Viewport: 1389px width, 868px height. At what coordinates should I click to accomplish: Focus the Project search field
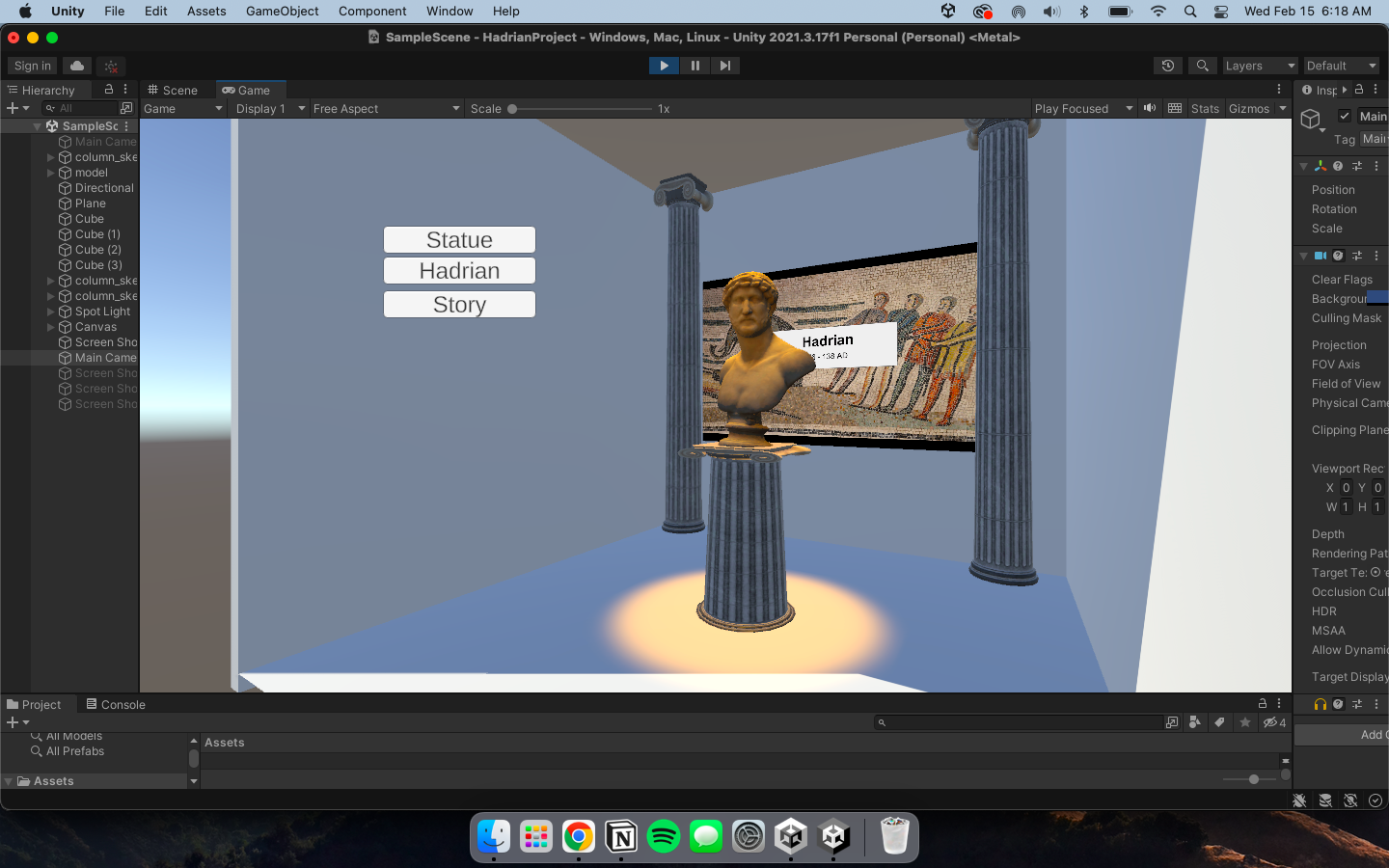[x=1021, y=722]
